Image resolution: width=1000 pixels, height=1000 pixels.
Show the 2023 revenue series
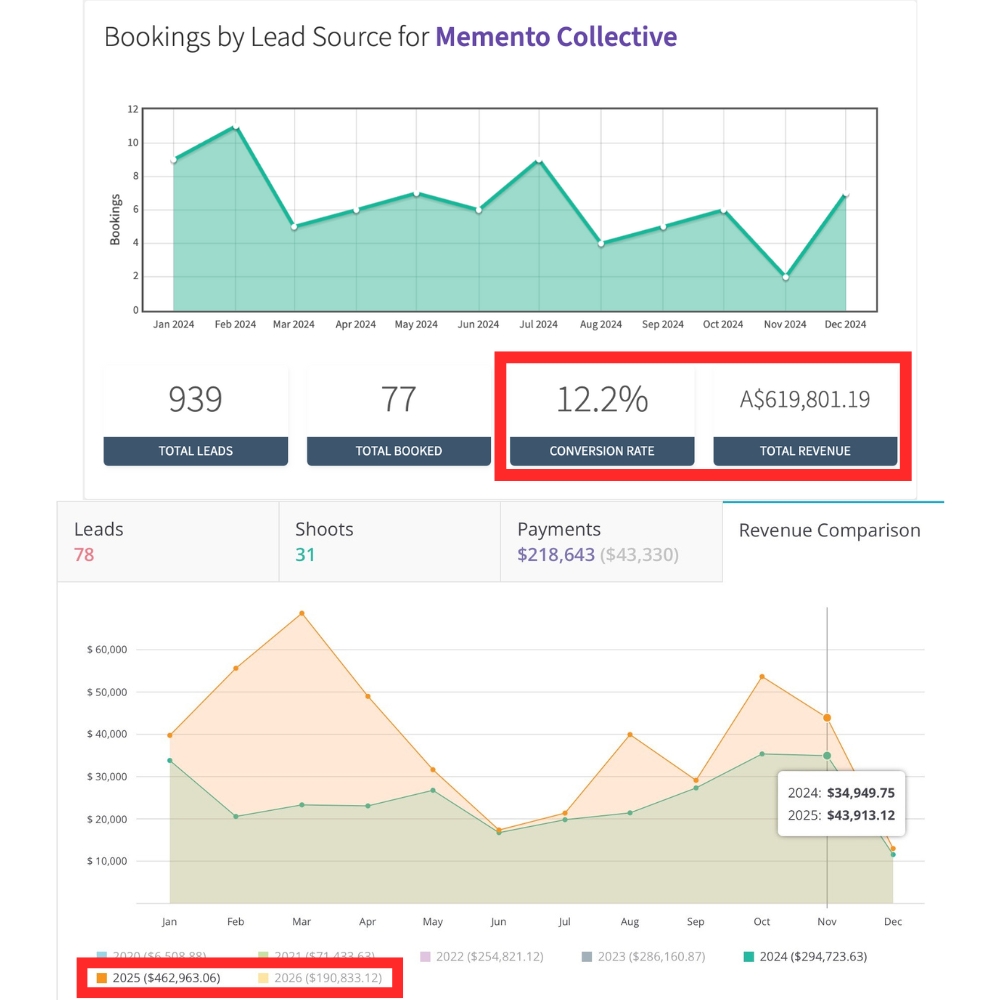[643, 957]
